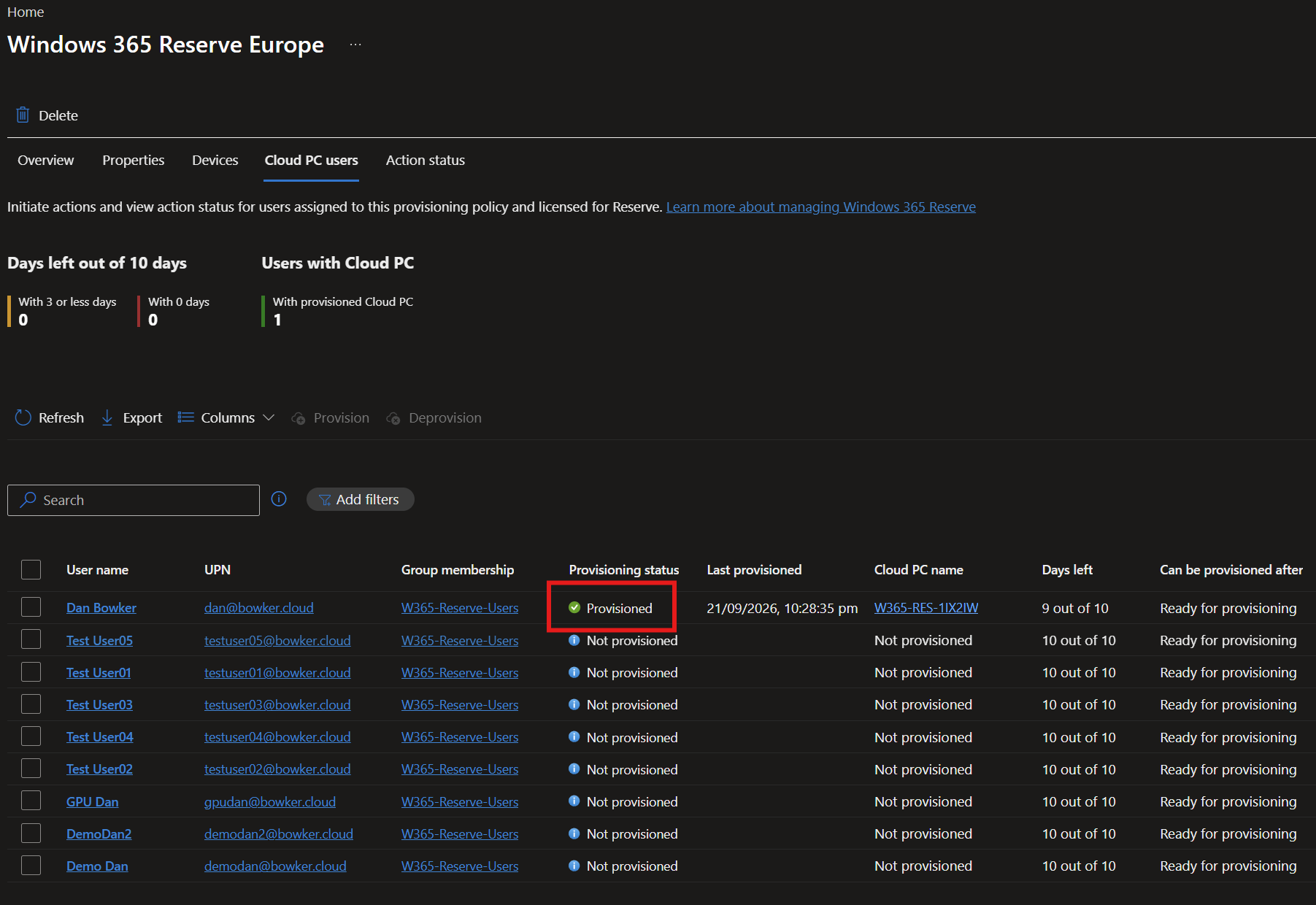Sort by Last provisioned column header

754,569
